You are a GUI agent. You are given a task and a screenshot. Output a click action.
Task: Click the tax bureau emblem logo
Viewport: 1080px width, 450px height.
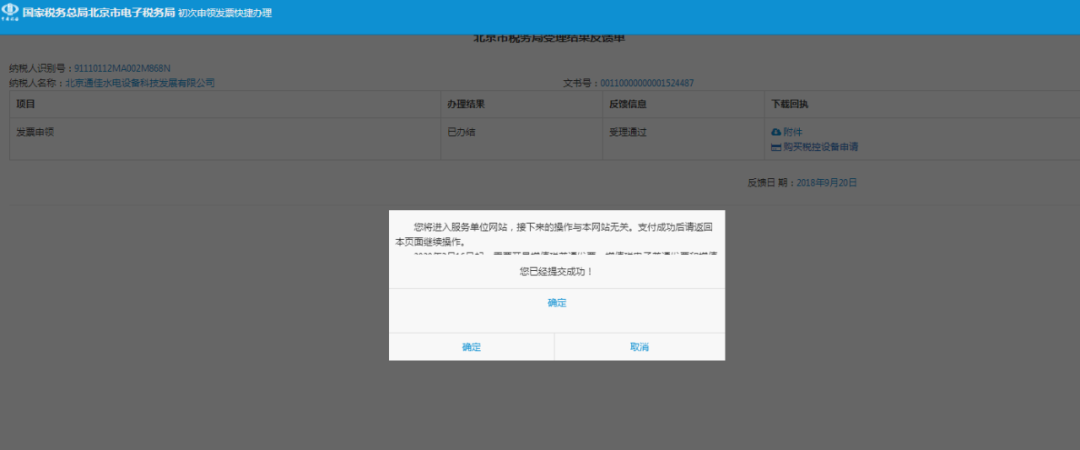[x=10, y=13]
